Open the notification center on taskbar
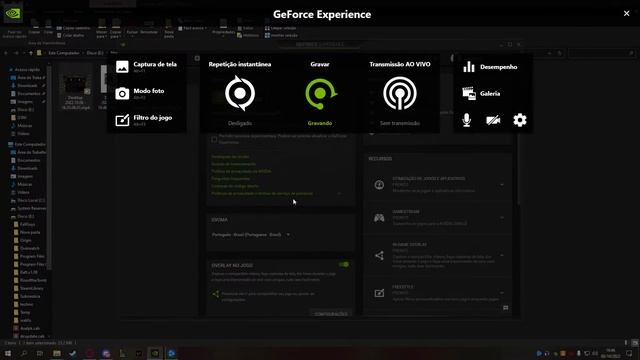640x360 pixels. point(629,353)
